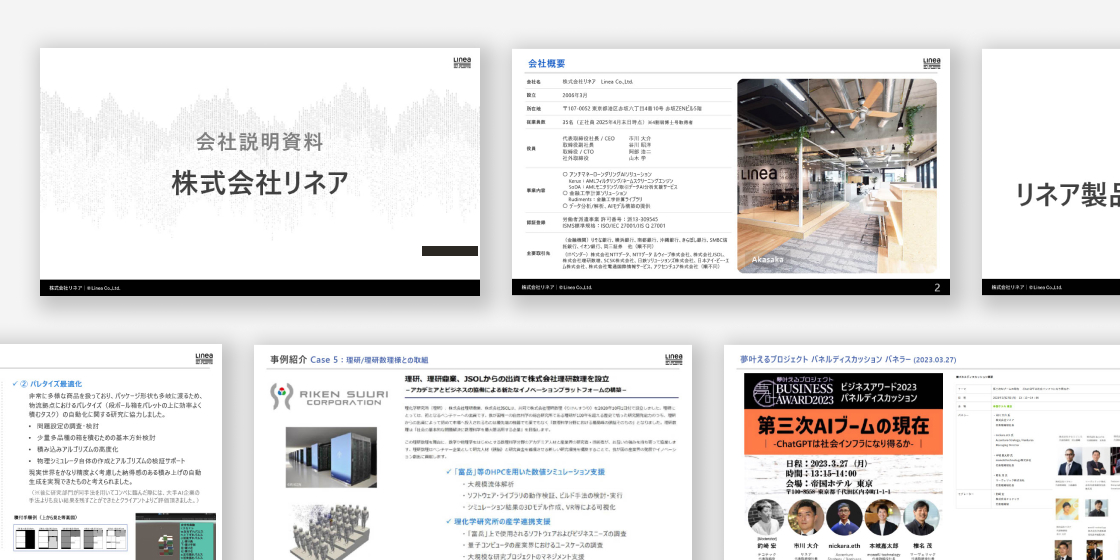1120x560 pixels.
Task: Click the 椎名 茂 panelist portrait
Action: pyautogui.click(x=921, y=517)
